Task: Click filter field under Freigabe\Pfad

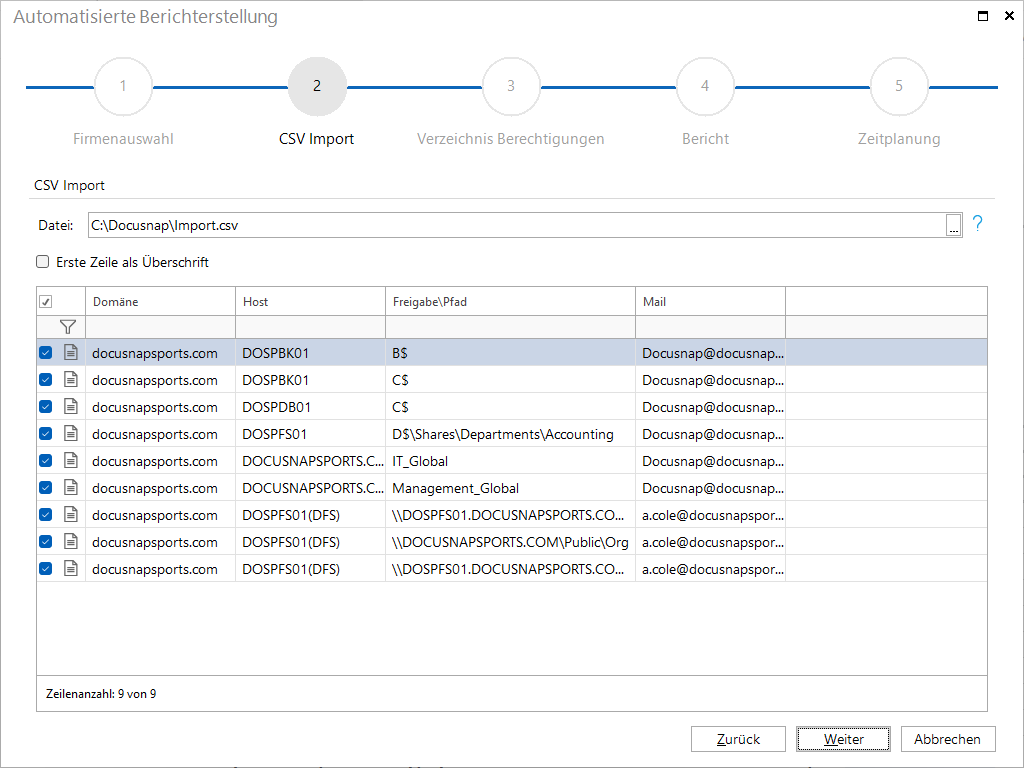Action: point(510,327)
